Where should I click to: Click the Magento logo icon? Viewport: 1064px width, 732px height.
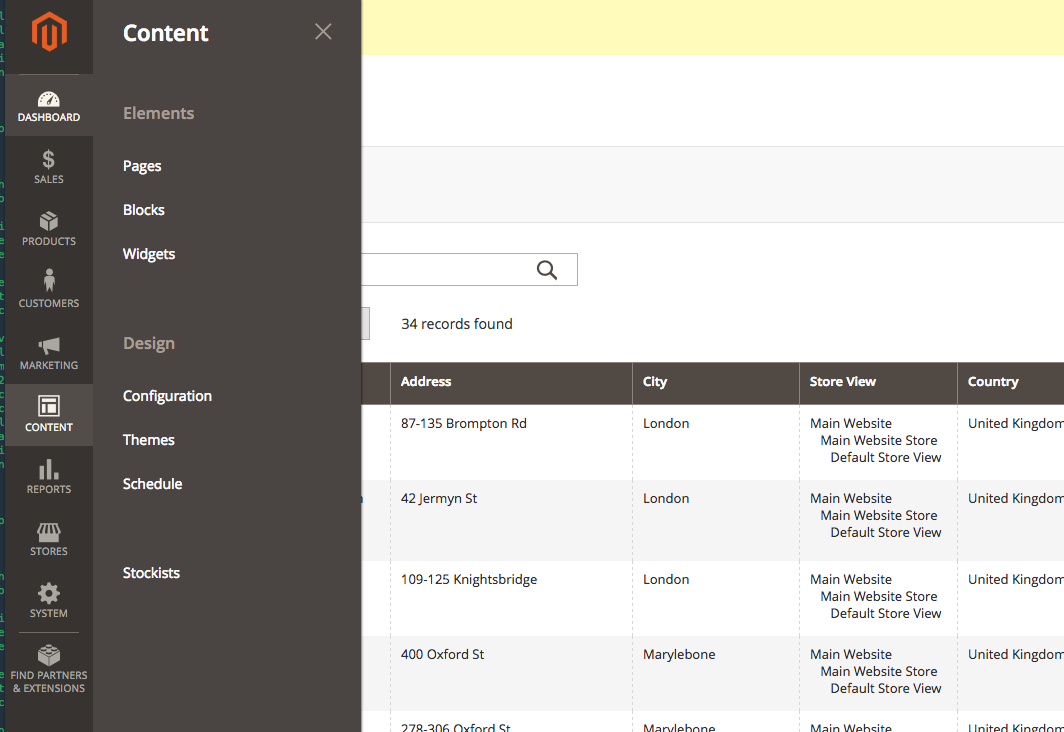49,31
